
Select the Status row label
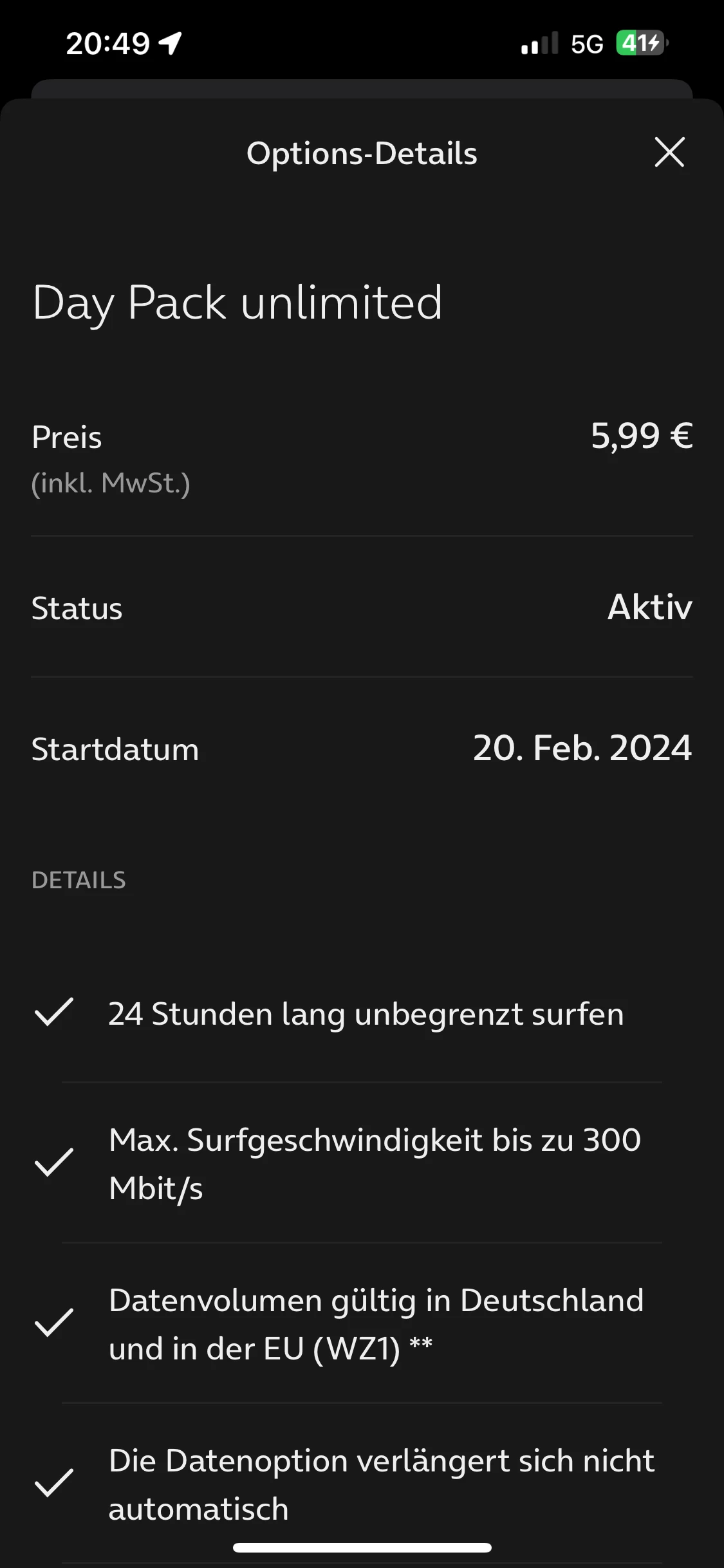tap(77, 608)
